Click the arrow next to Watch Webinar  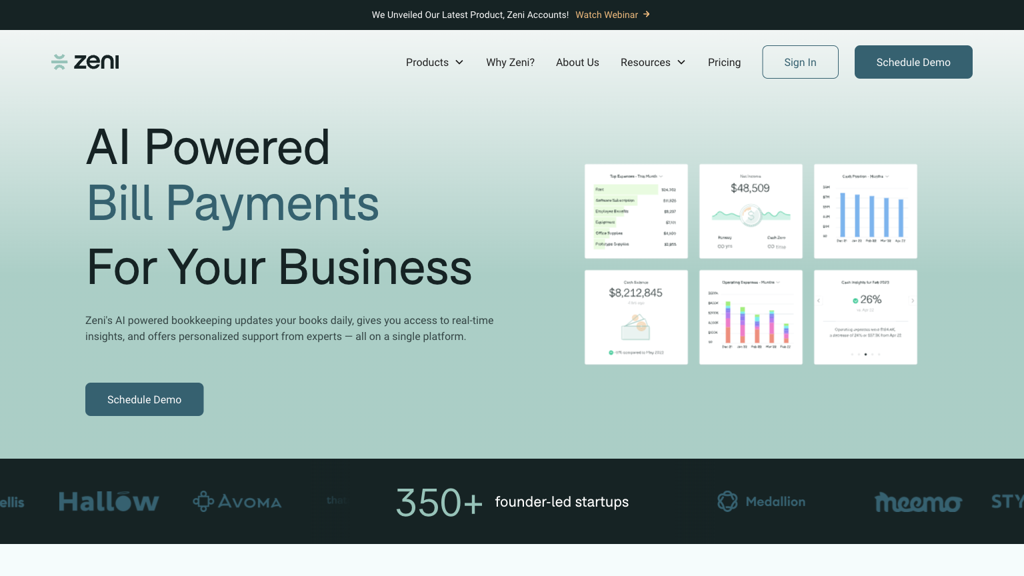coord(647,15)
